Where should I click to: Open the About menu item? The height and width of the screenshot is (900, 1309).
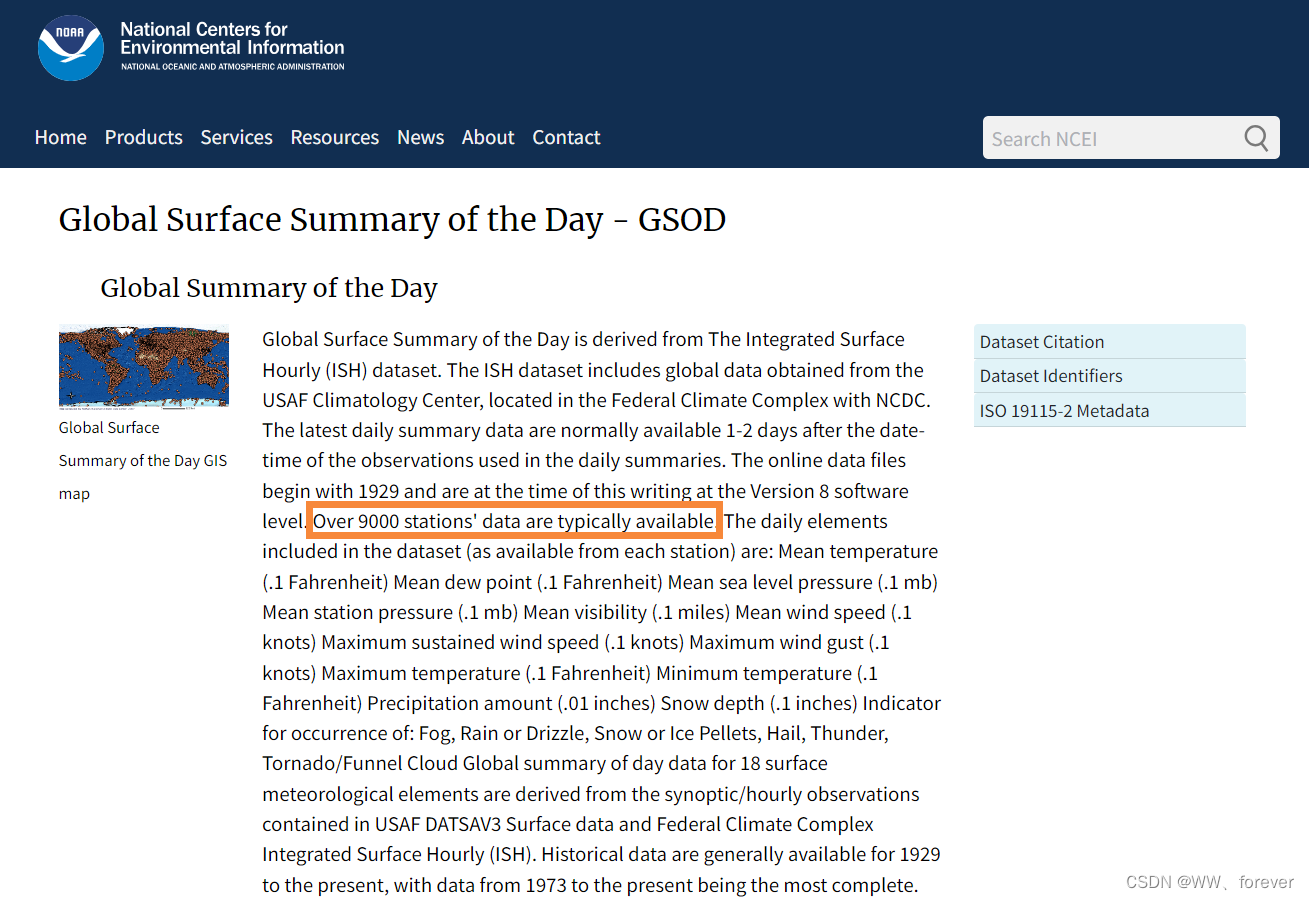488,137
